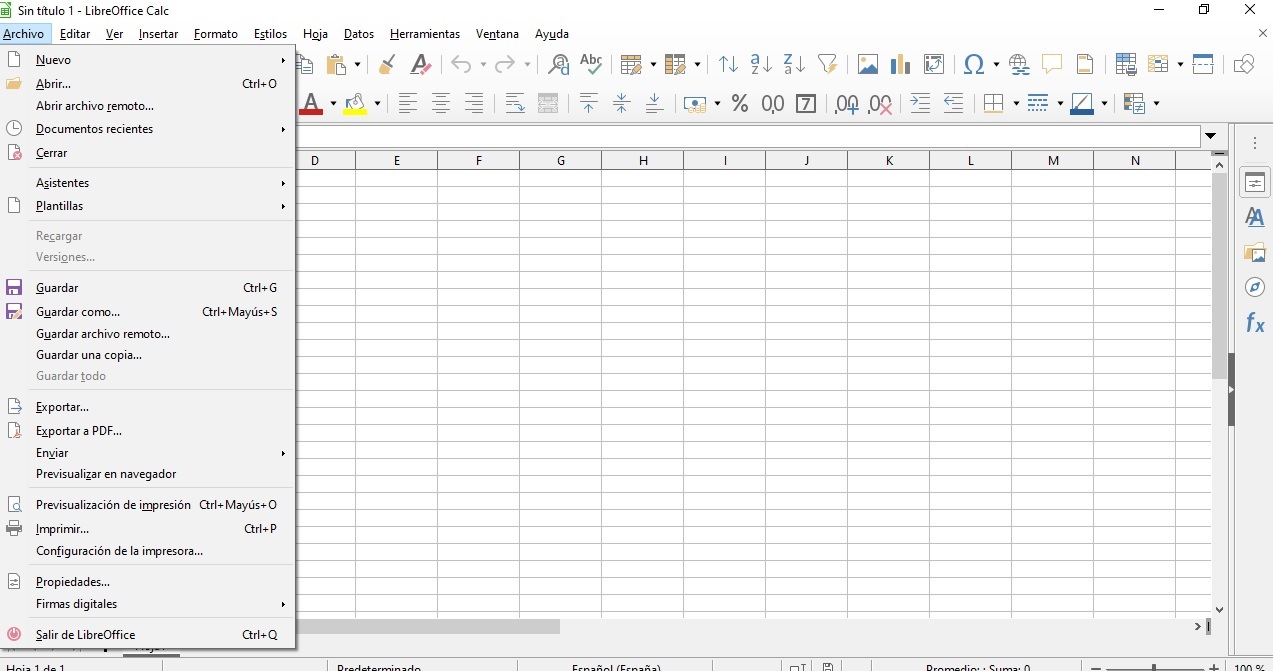Screen dimensions: 1273x671
Task: Open sidebar Styles panel icon
Action: [x=1254, y=217]
